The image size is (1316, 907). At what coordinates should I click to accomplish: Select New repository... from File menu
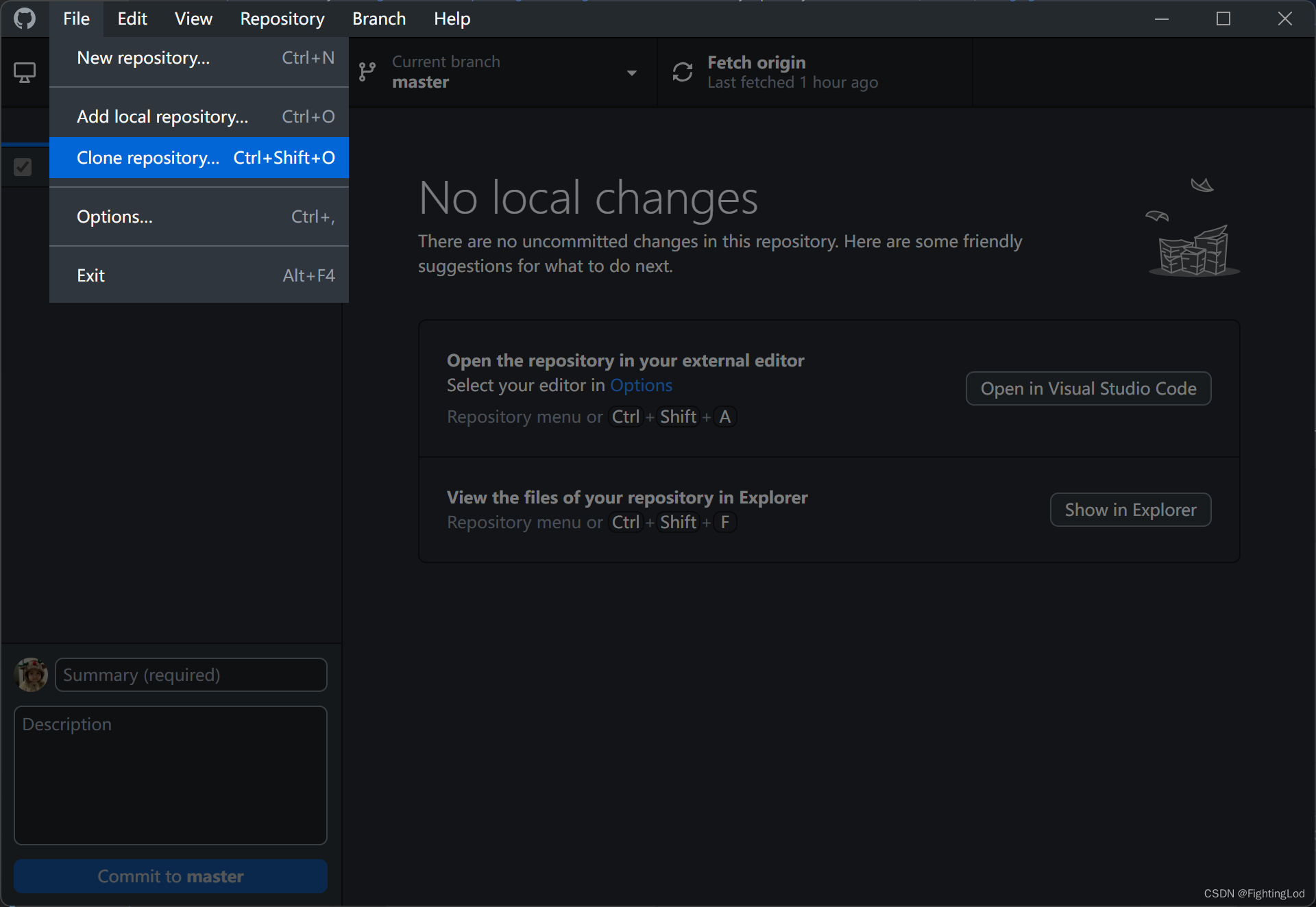(x=199, y=58)
